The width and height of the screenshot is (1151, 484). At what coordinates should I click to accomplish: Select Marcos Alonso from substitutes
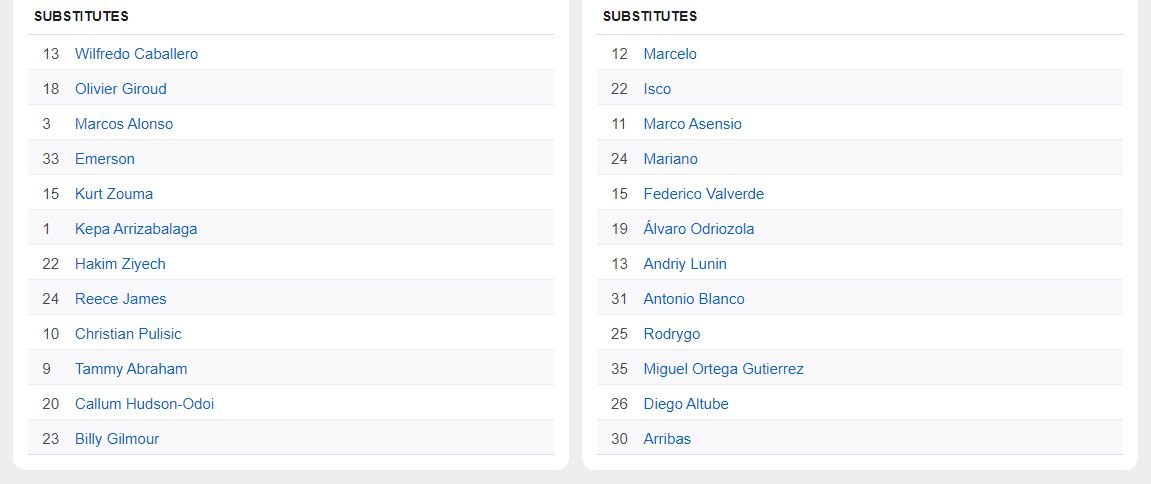point(123,124)
